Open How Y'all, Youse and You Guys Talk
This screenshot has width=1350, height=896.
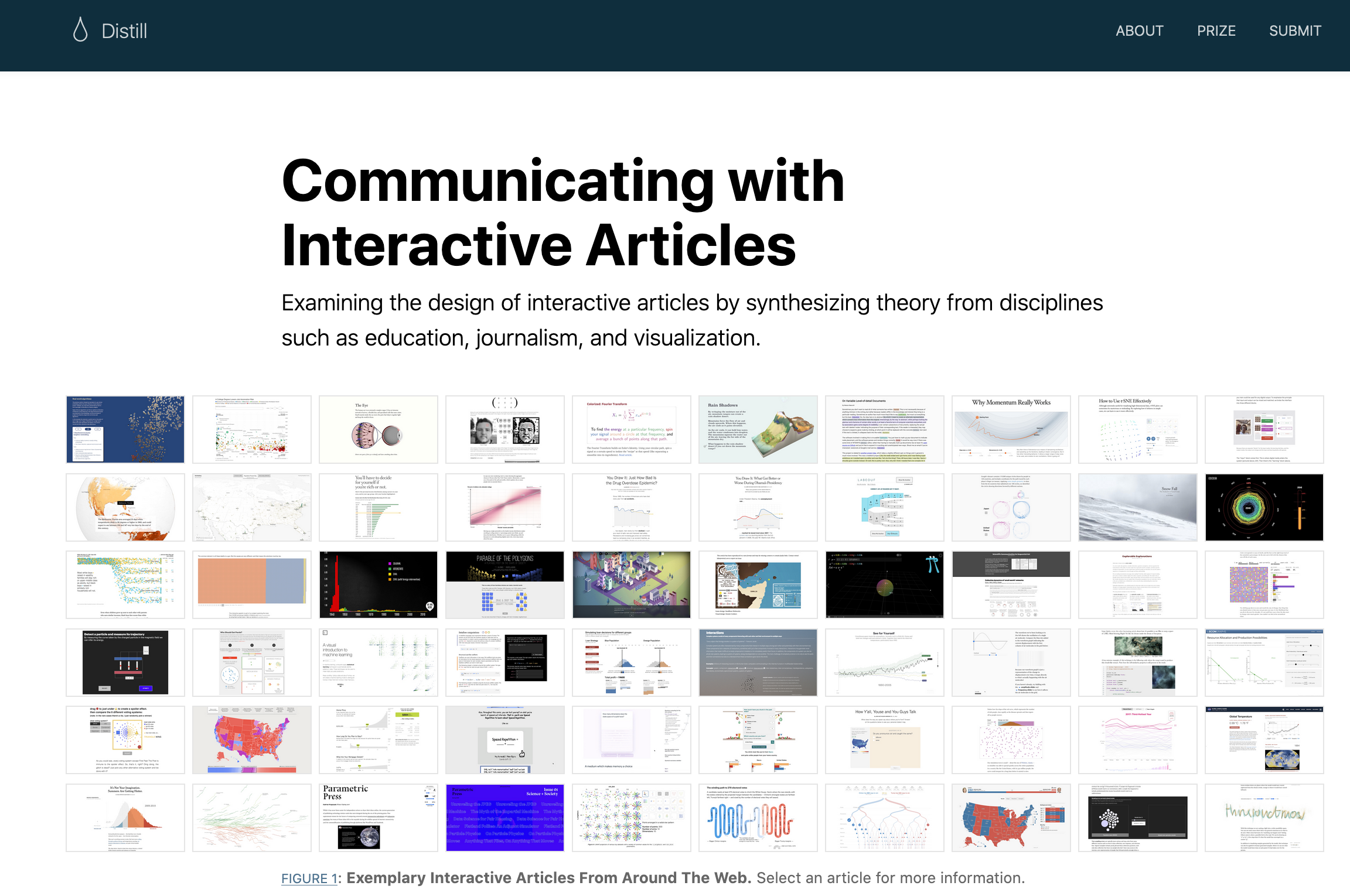click(x=884, y=740)
